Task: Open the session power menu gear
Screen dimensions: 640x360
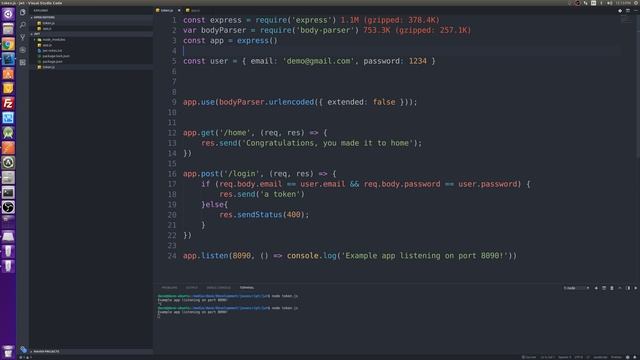Action: pos(636,3)
